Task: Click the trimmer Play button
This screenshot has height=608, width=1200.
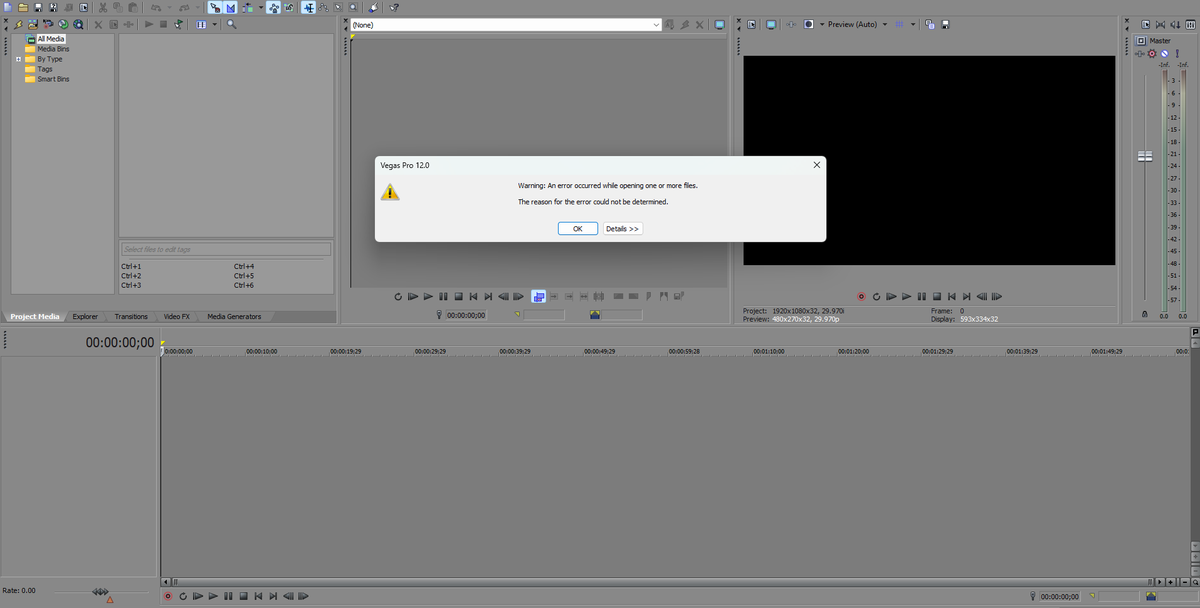Action: tap(428, 297)
